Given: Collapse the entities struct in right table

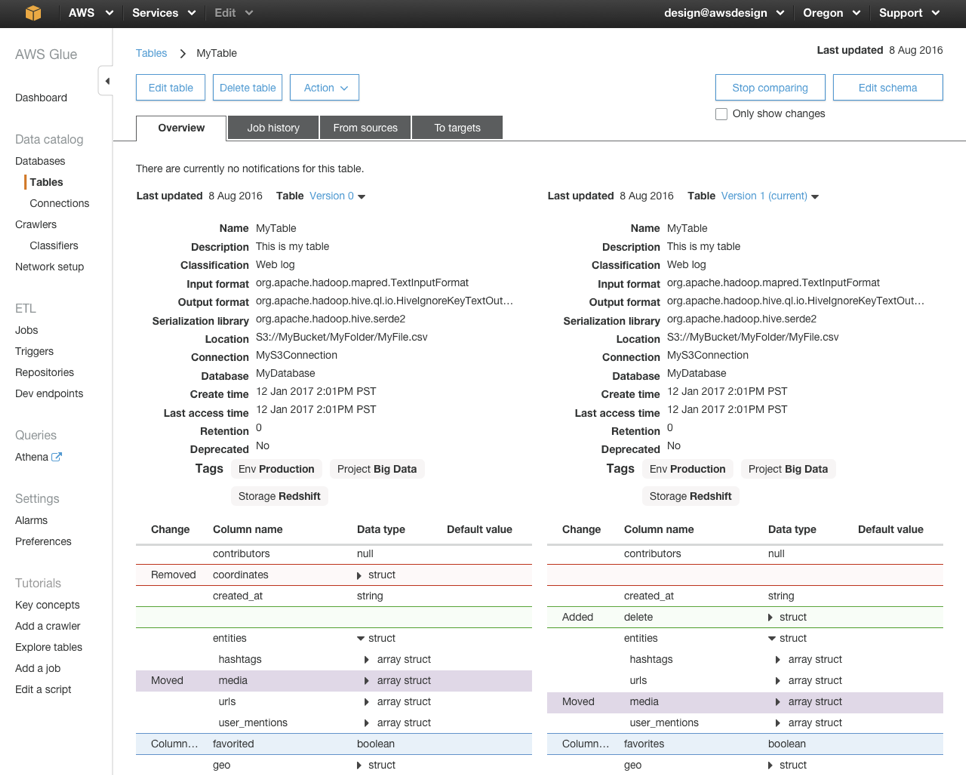Looking at the screenshot, I should (771, 638).
